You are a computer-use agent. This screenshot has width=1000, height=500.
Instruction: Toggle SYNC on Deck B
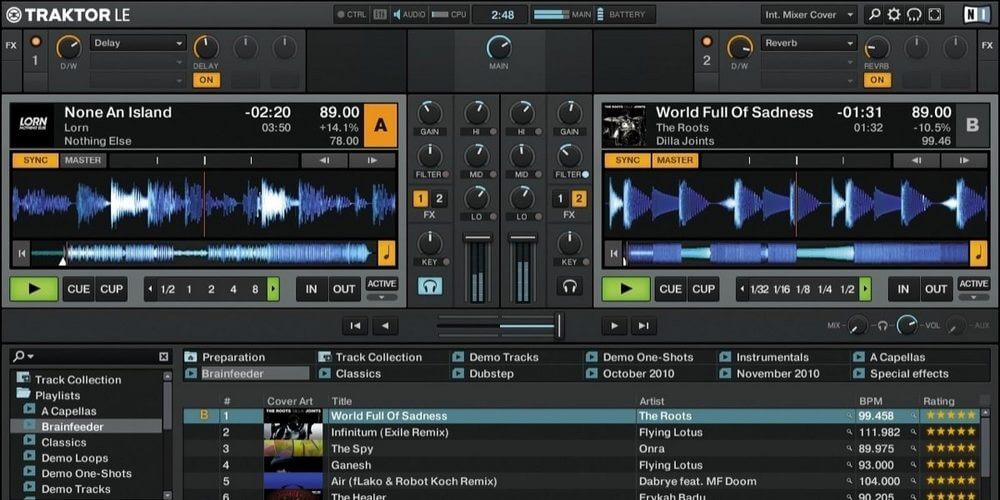coord(628,160)
